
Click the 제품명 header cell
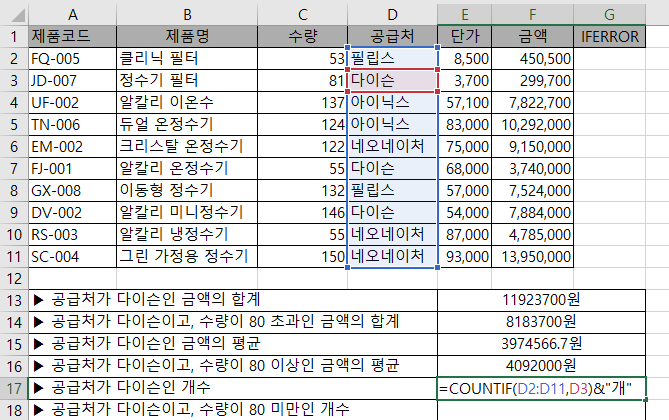[187, 37]
